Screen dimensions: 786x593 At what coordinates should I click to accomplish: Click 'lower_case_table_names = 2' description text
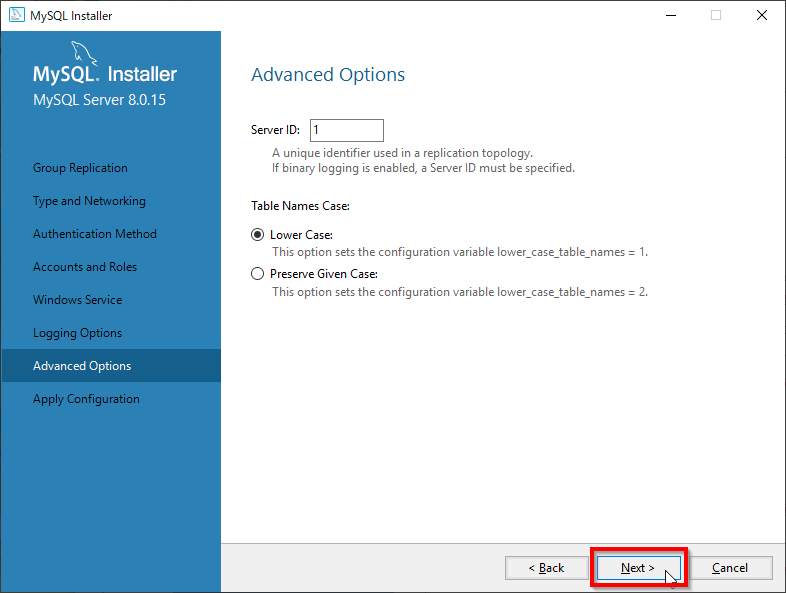460,292
